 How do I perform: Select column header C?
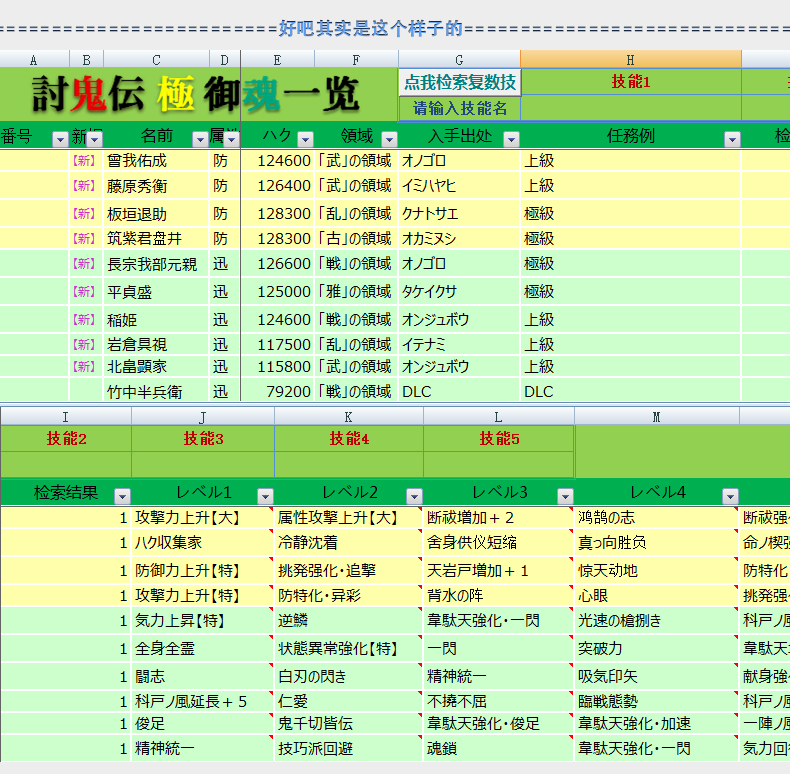point(157,60)
